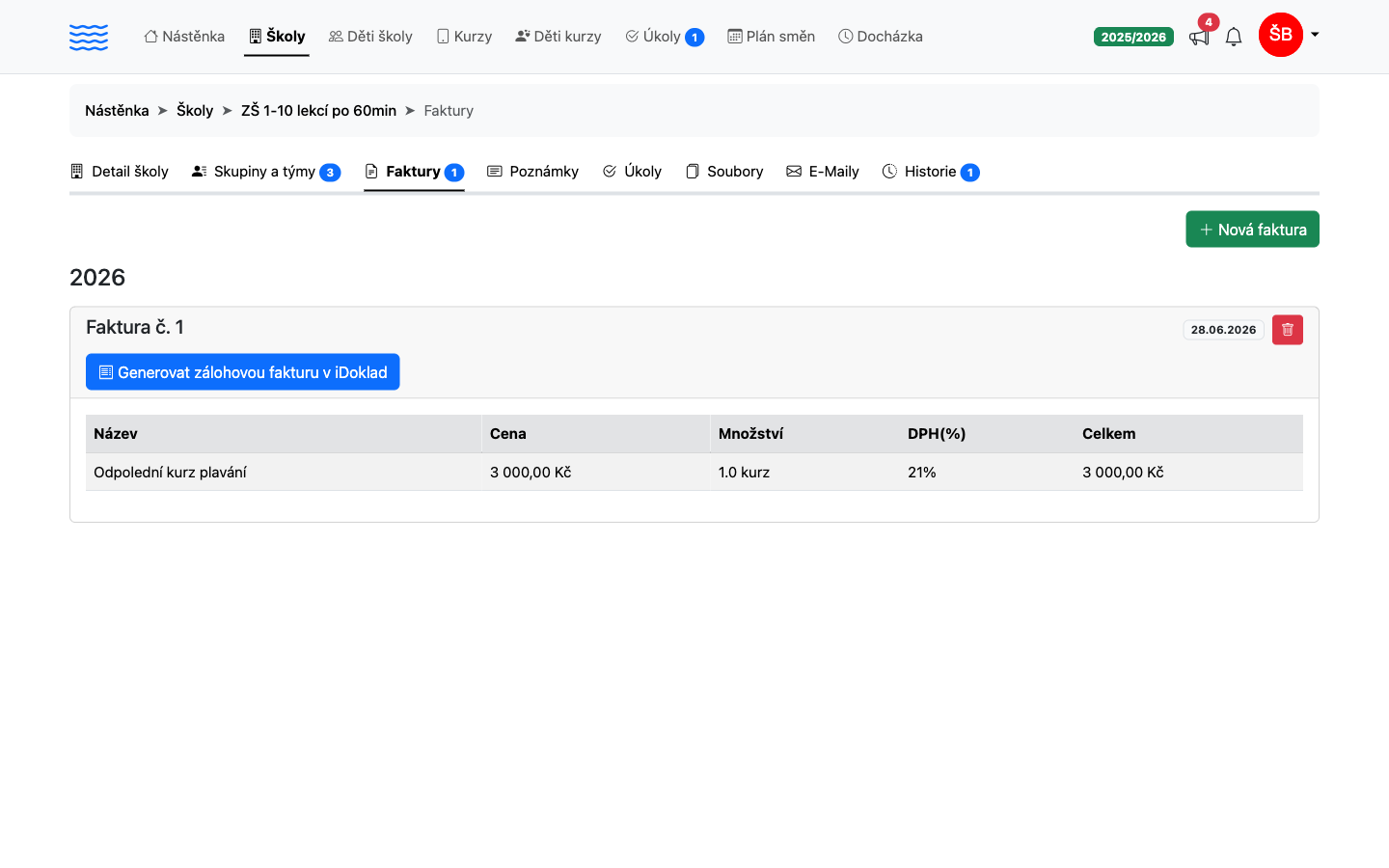Click the DPH(%) column header
This screenshot has width=1389, height=868.
click(937, 434)
